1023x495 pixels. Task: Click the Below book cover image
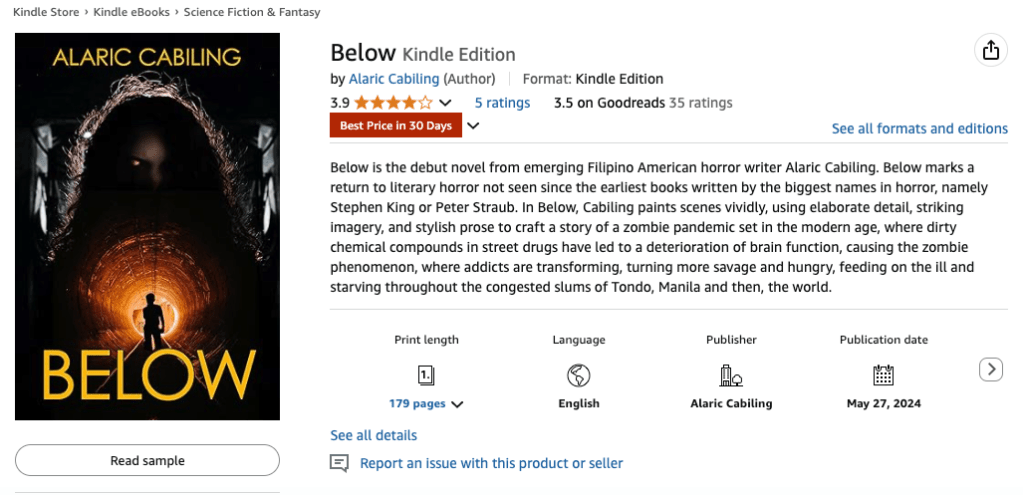point(147,228)
